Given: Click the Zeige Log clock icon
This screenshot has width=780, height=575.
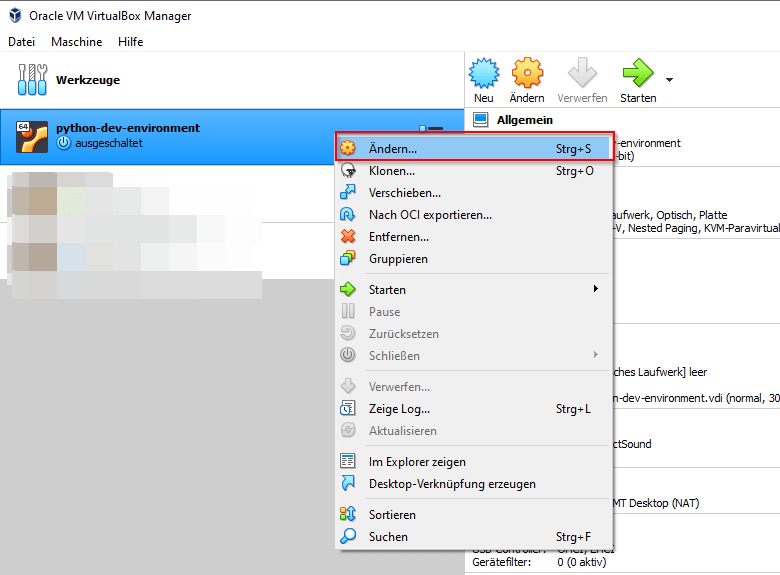Looking at the screenshot, I should pyautogui.click(x=348, y=408).
